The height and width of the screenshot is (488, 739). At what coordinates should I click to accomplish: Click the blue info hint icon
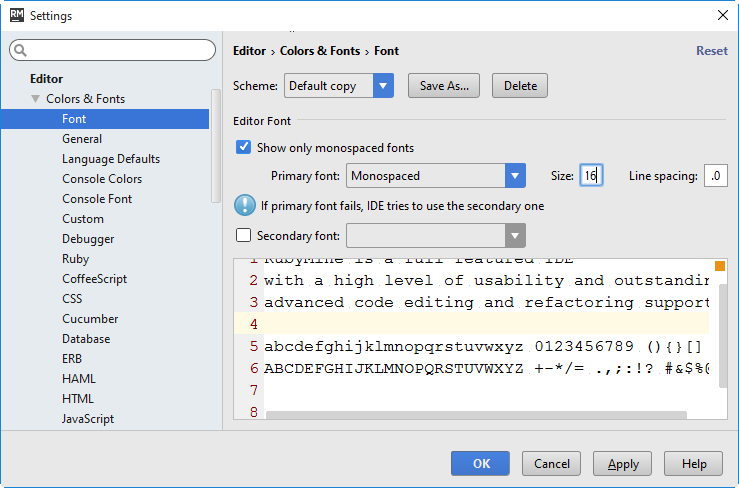point(244,206)
